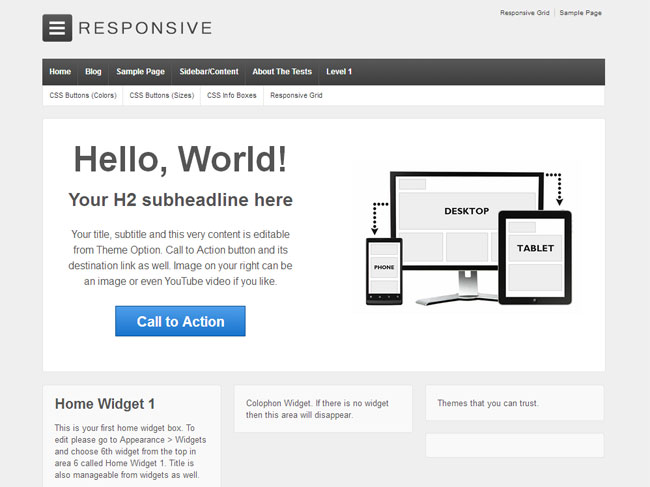Click the RESPONSIVE site title text
Screen dimensions: 650x487
[x=146, y=28]
